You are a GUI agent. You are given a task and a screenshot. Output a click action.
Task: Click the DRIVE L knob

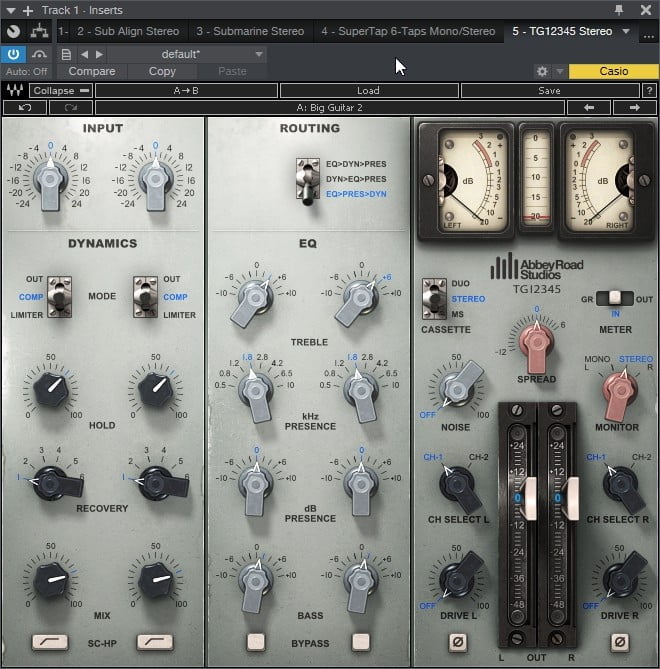coord(457,578)
